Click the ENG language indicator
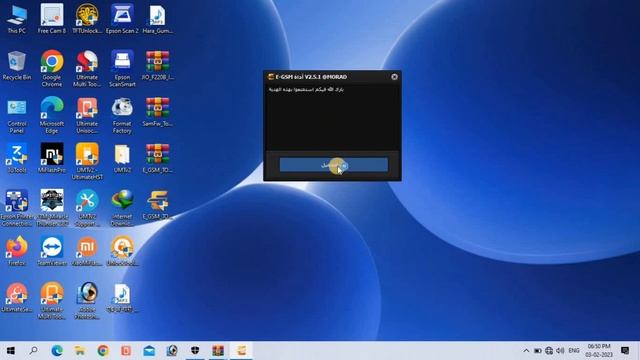 tap(574, 351)
